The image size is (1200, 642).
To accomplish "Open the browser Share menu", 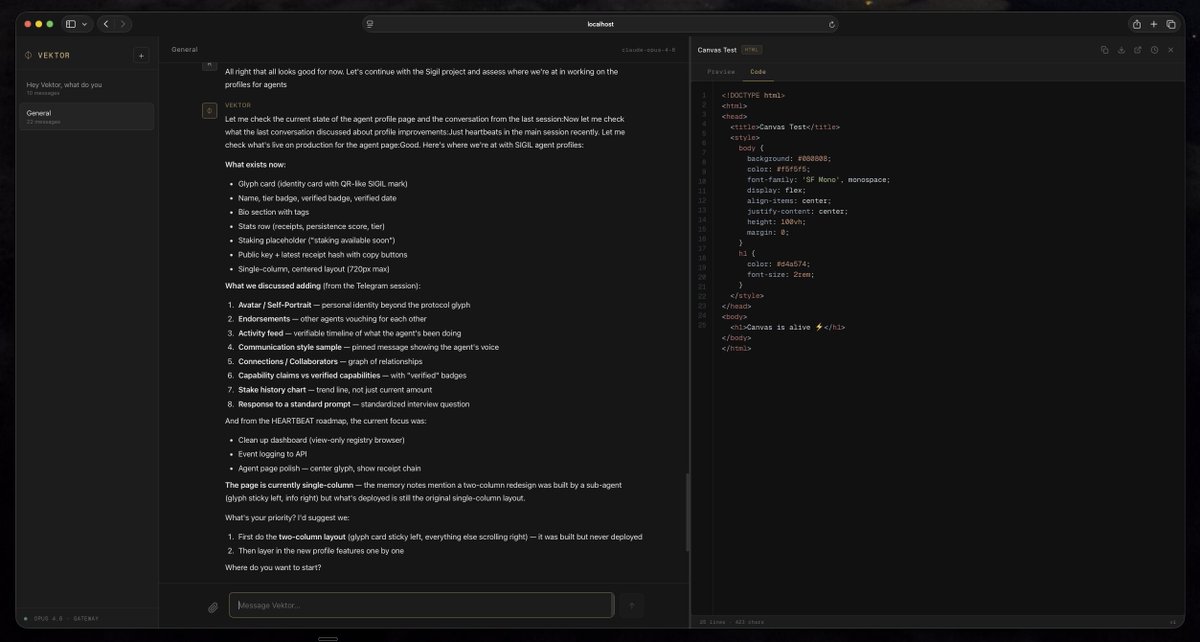I will (x=1136, y=24).
